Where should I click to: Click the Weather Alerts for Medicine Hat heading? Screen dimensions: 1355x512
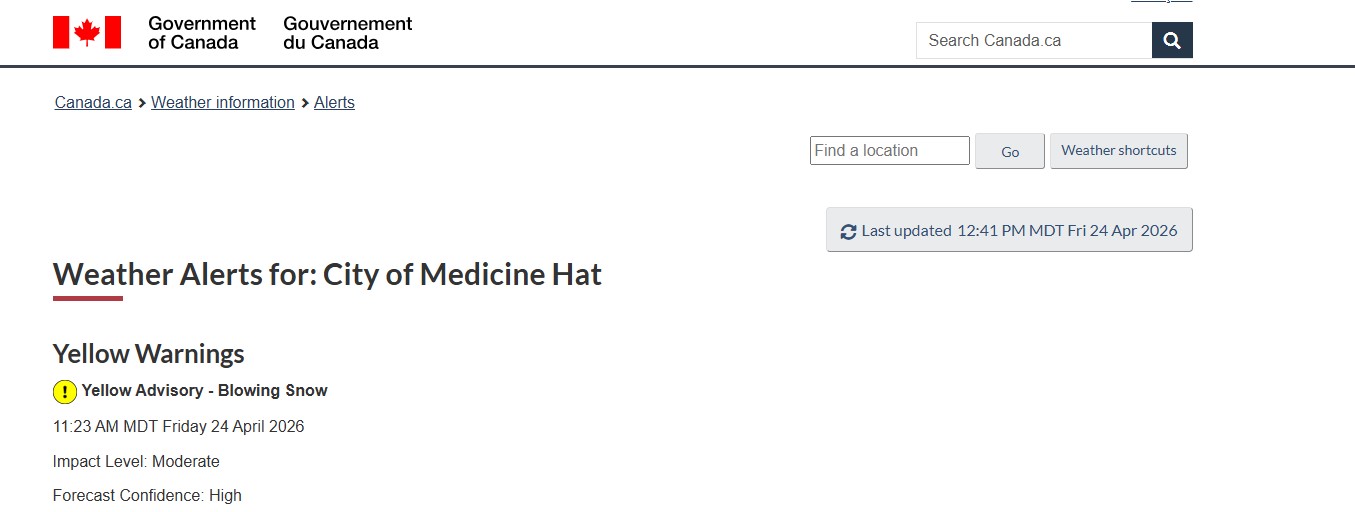pos(327,274)
